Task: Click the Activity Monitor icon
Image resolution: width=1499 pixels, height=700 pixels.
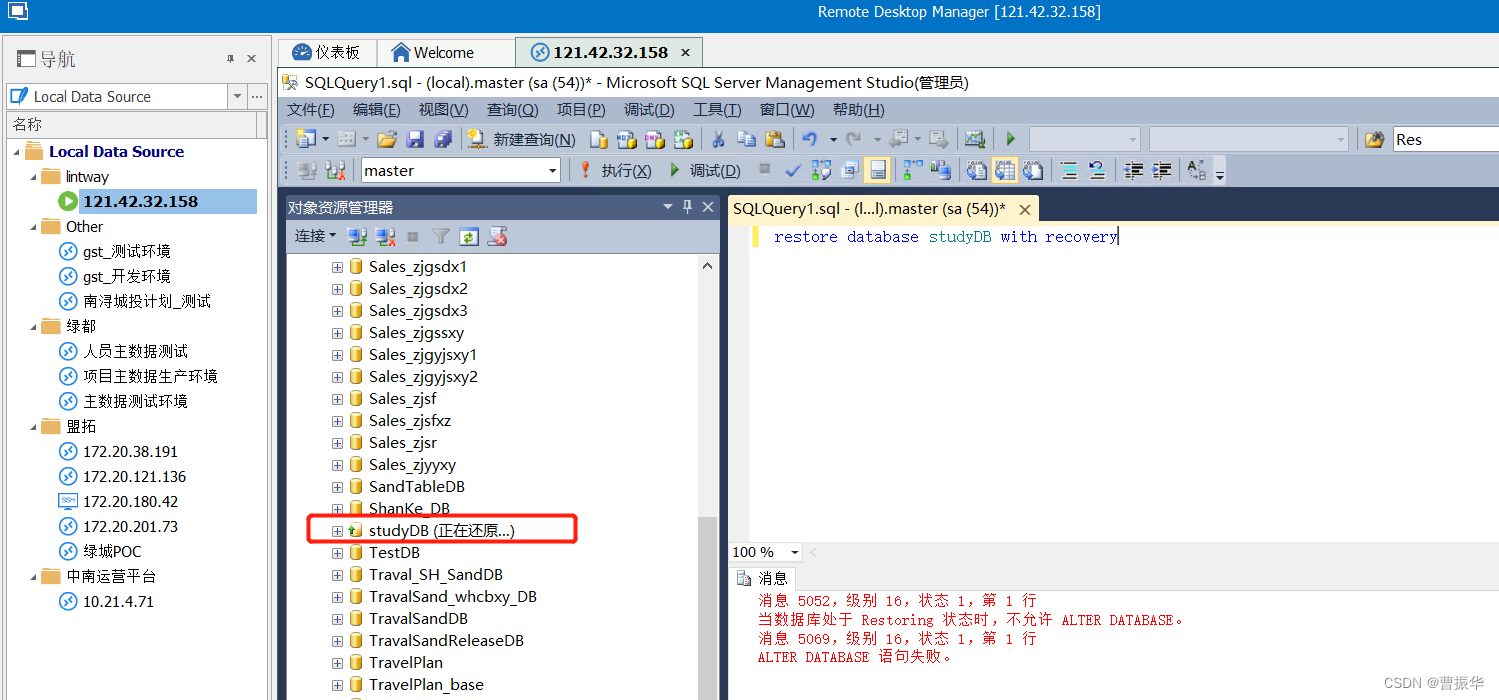Action: 974,139
